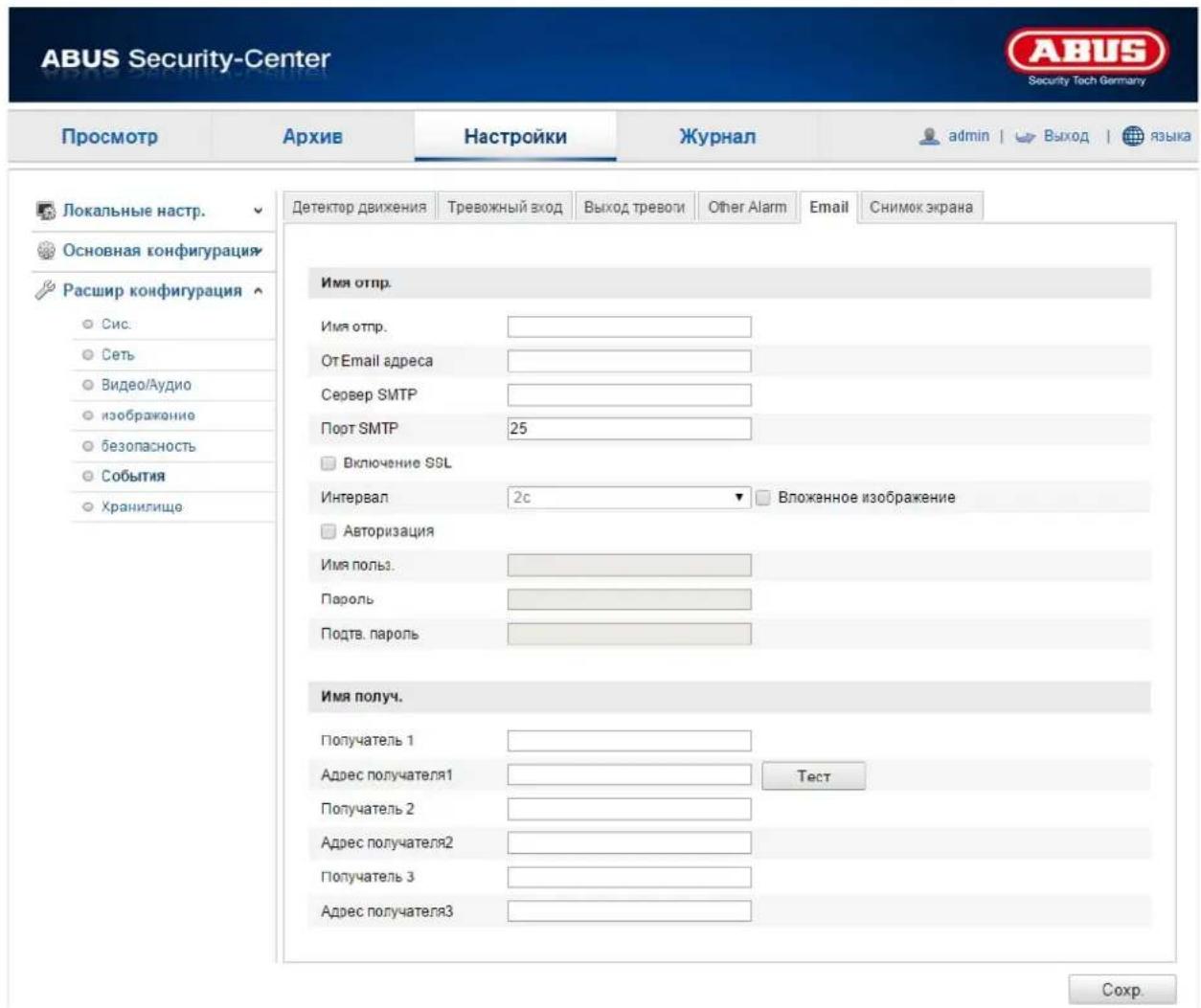Click the Получатель 3 field
The image size is (1201, 1008).
[x=629, y=877]
